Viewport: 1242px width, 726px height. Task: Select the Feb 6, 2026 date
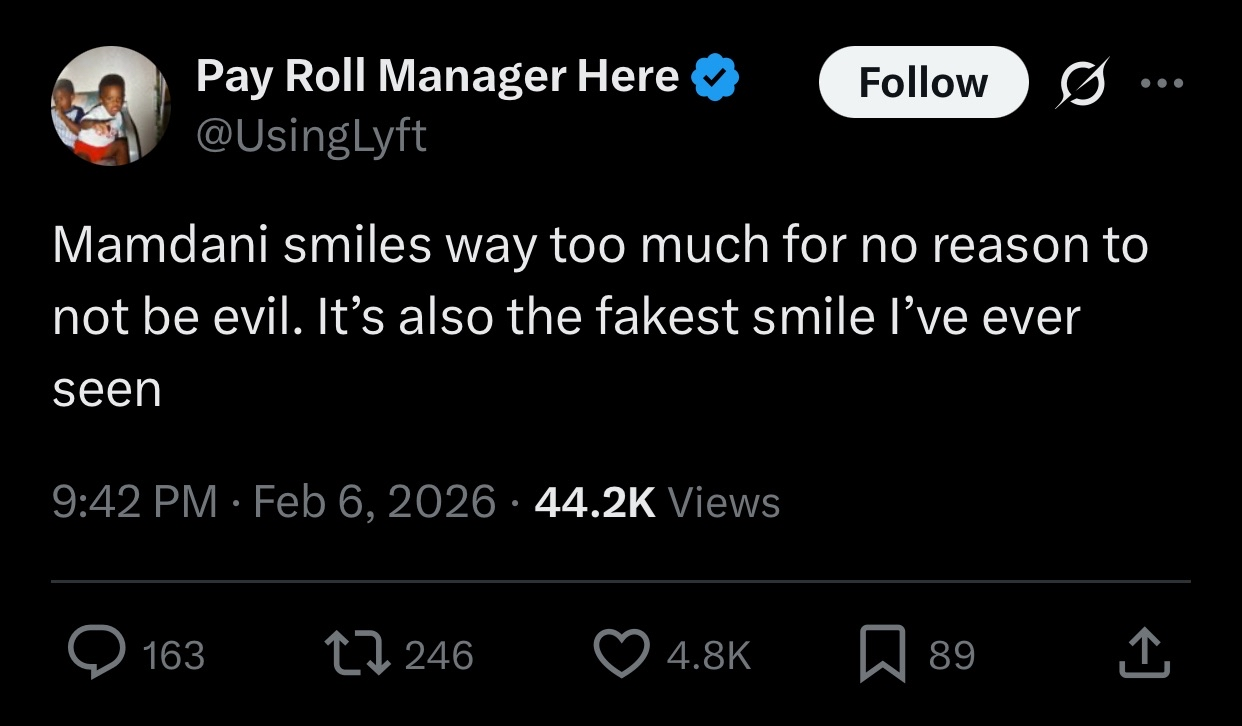pos(375,501)
